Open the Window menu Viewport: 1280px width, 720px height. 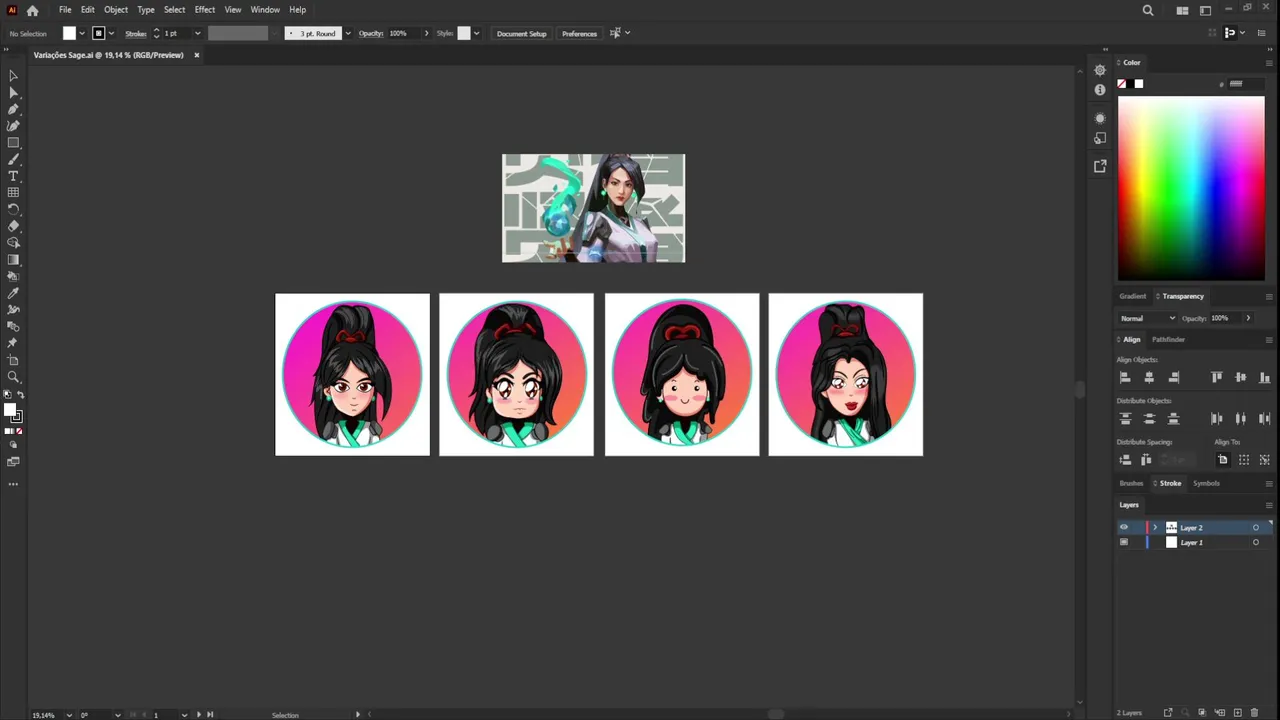(265, 10)
